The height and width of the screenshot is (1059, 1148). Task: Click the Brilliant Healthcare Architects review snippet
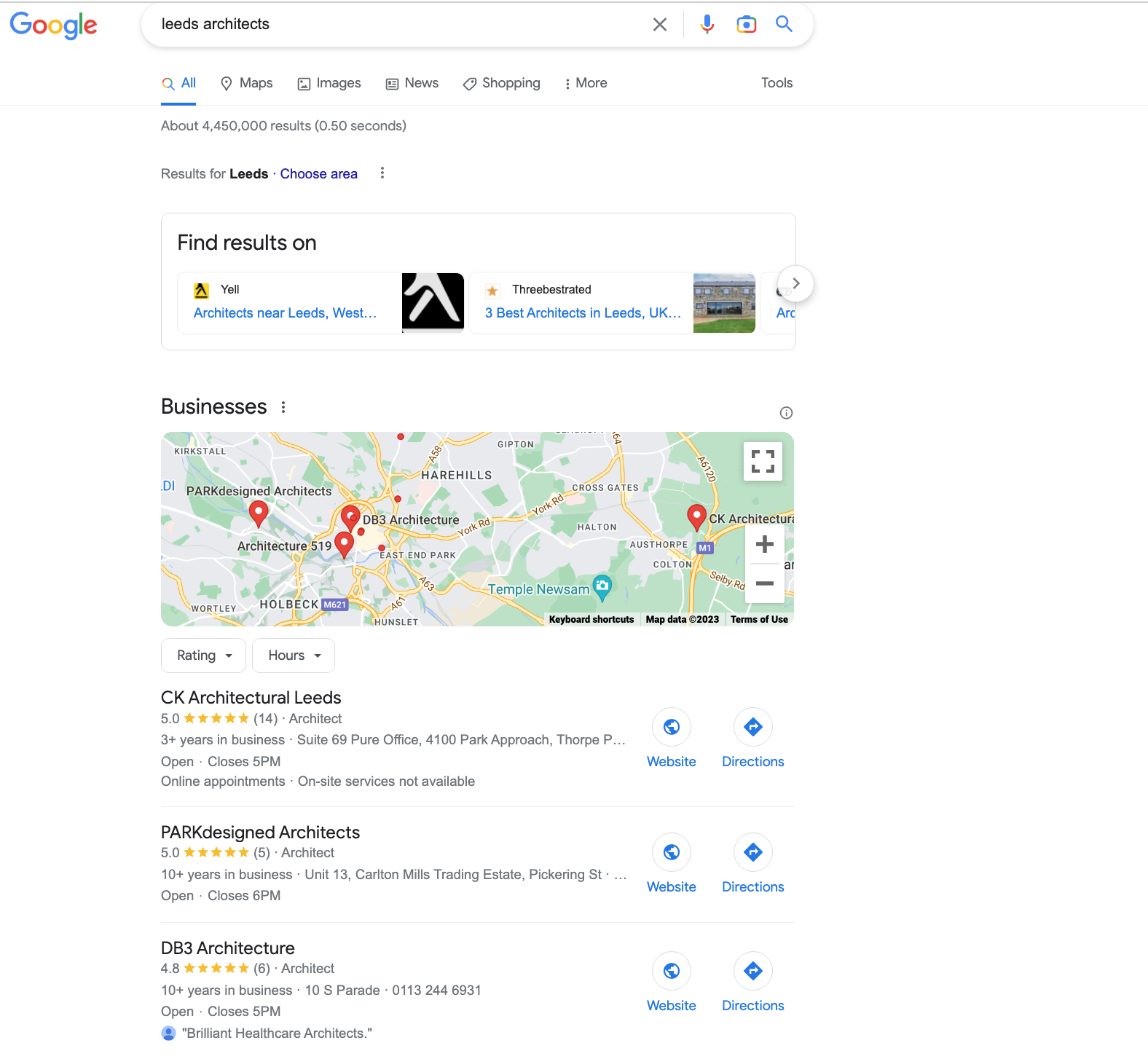coord(277,1034)
